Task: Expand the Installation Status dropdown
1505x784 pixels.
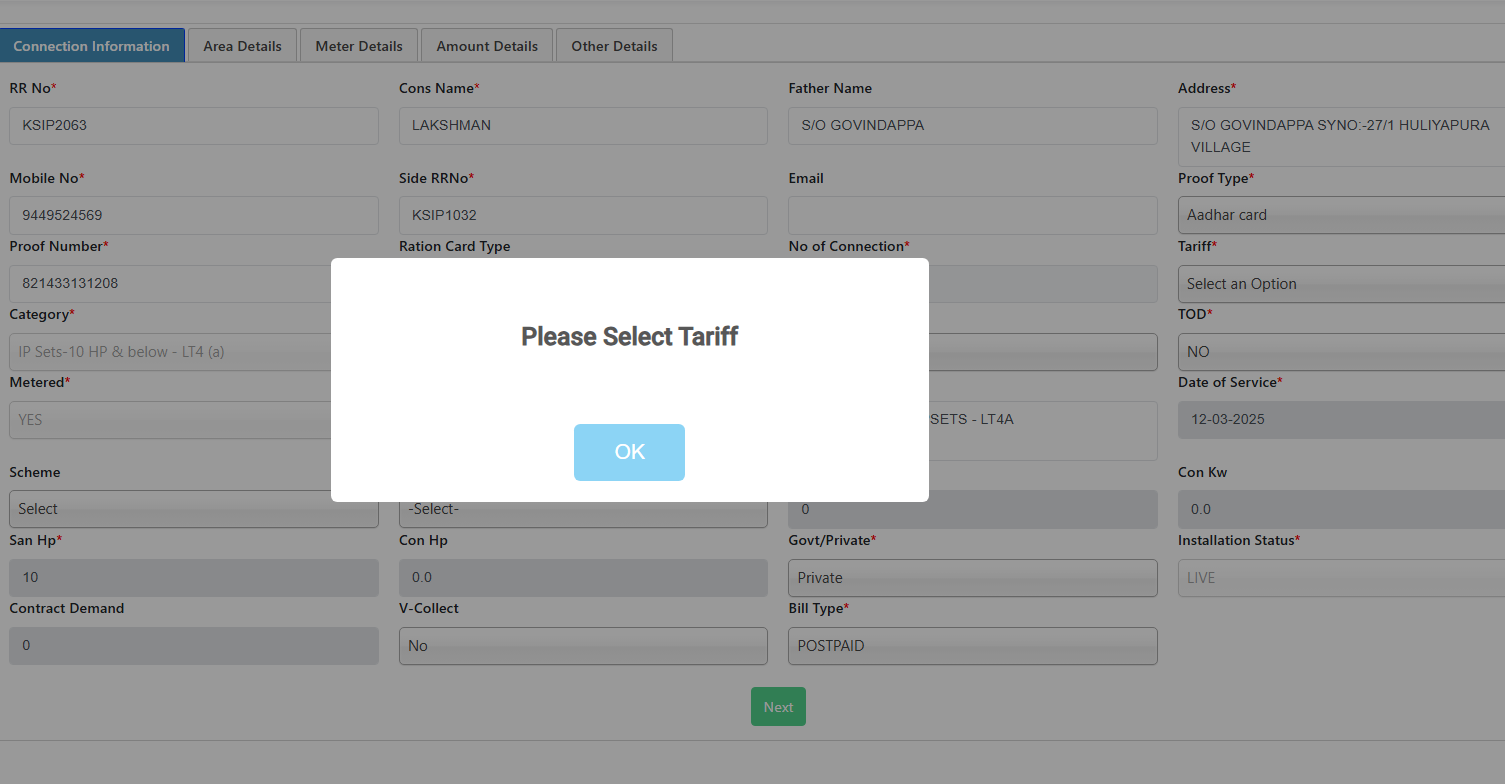Action: [x=1341, y=578]
